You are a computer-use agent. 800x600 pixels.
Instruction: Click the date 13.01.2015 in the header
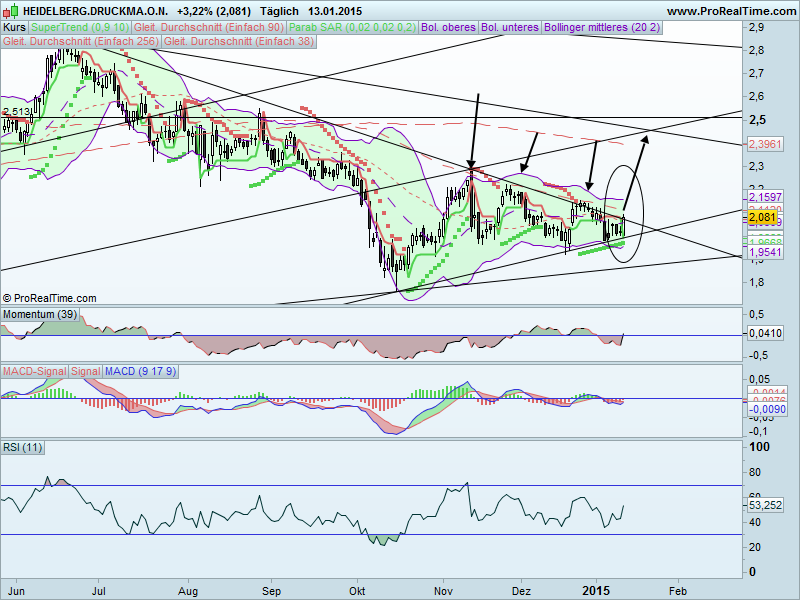[x=335, y=11]
